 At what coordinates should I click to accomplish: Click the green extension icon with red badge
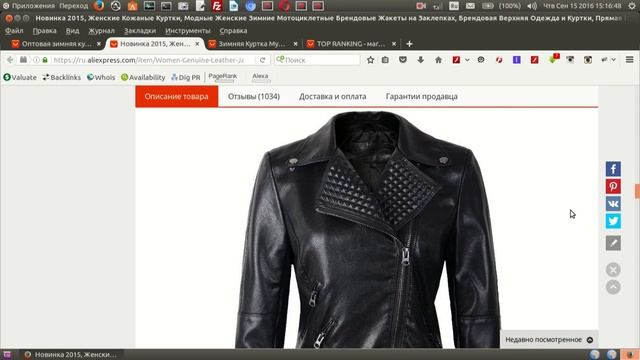coord(553,59)
